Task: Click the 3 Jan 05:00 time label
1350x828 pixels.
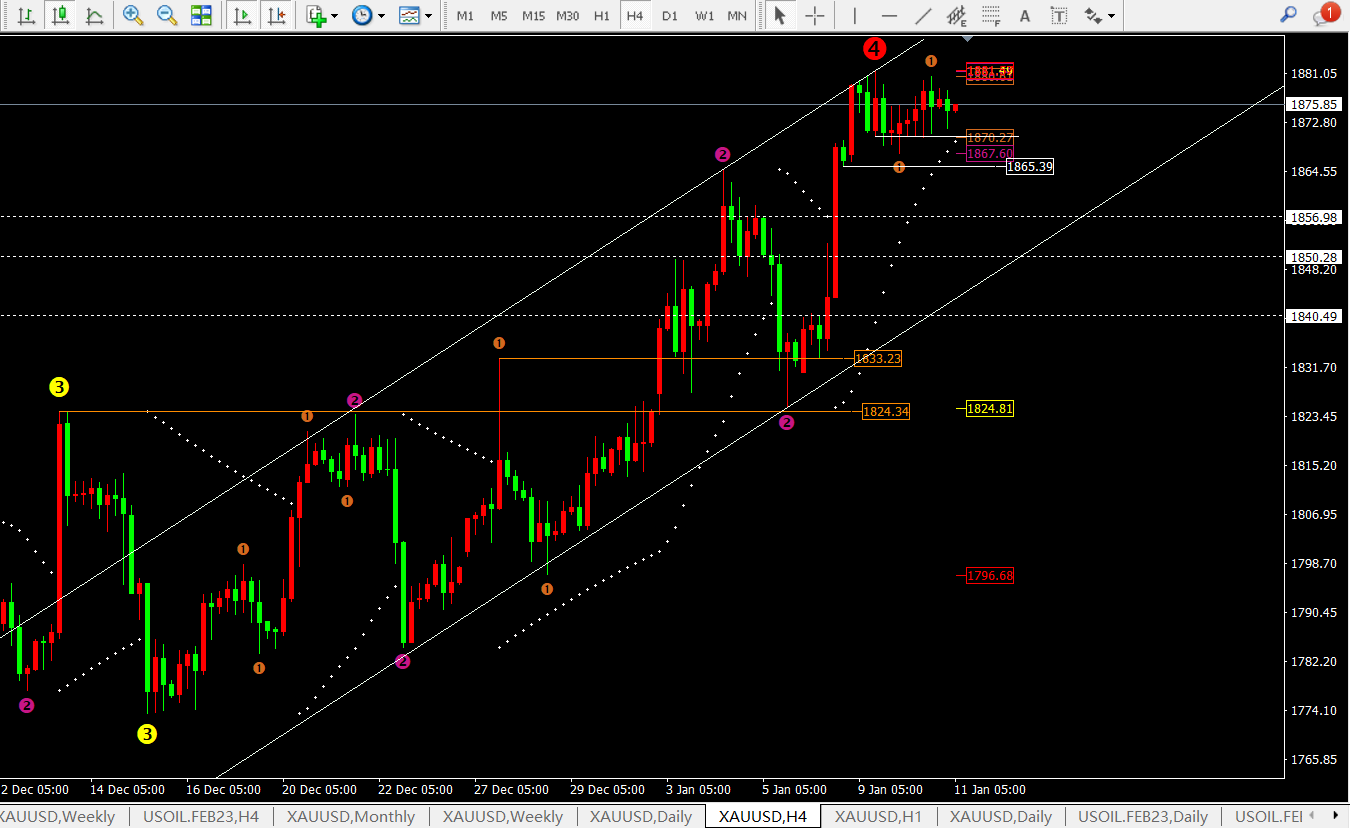Action: tap(696, 790)
